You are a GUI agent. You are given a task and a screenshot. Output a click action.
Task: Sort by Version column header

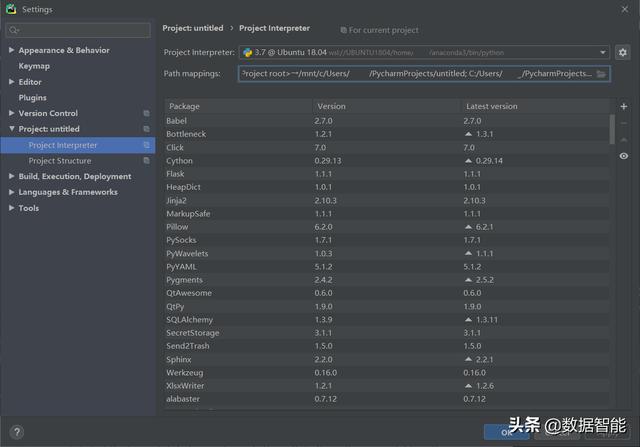[387, 106]
